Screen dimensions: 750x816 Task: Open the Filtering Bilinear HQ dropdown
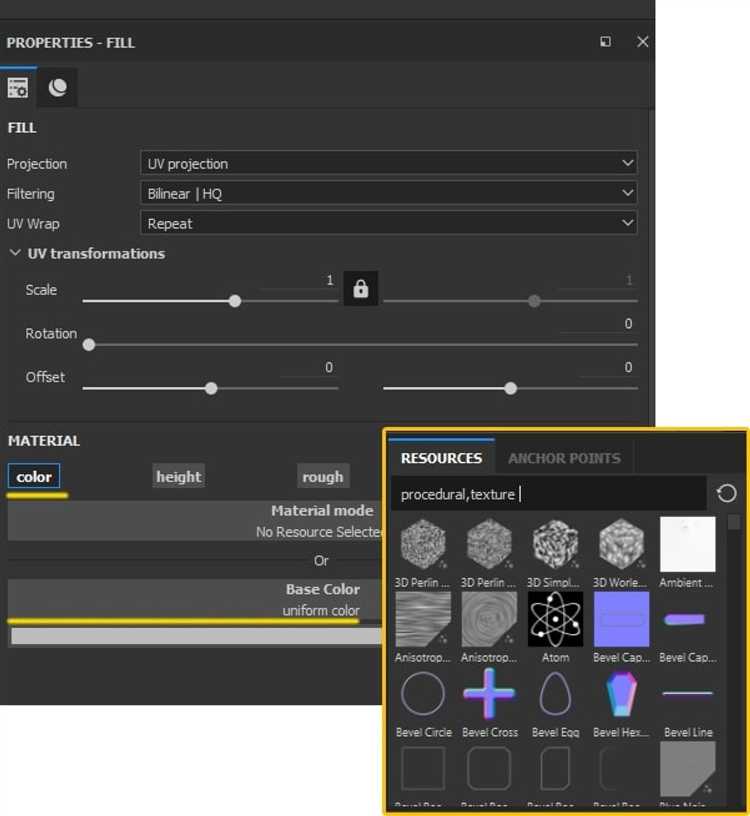(x=389, y=193)
